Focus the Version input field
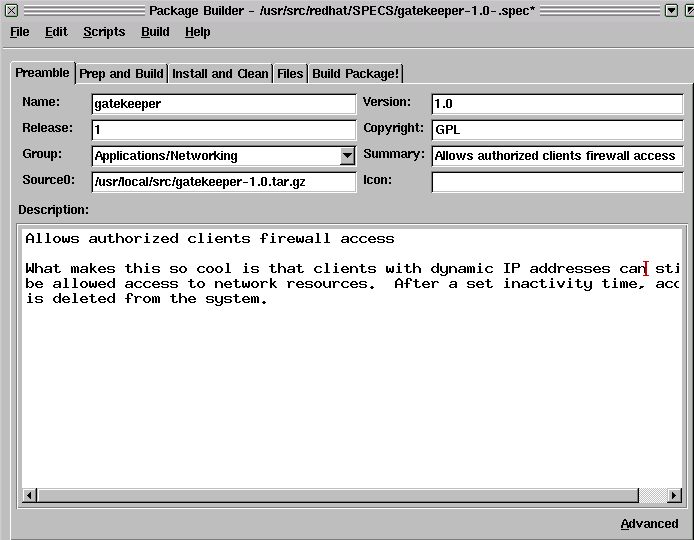694x540 pixels. click(x=557, y=104)
